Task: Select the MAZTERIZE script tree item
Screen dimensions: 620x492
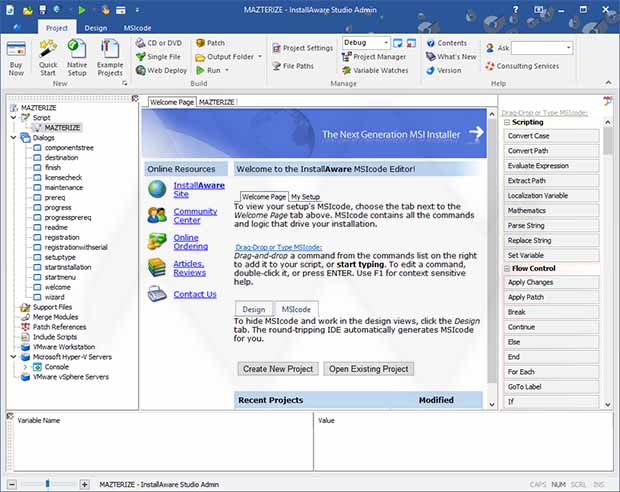Action: [x=62, y=127]
